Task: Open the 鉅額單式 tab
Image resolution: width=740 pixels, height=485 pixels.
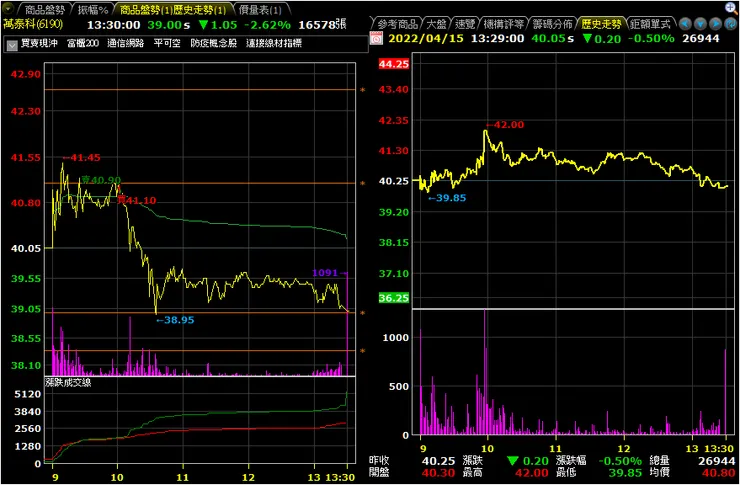Action: pos(650,24)
